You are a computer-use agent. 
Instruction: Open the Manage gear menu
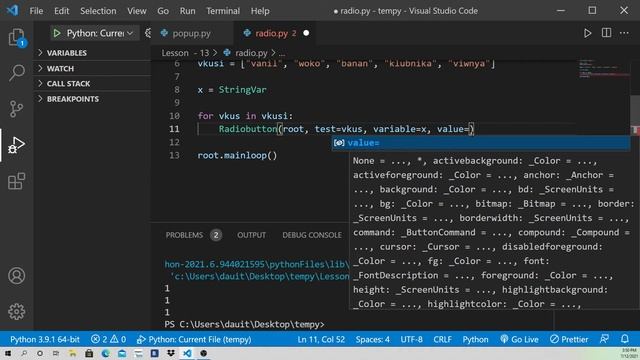(16, 311)
